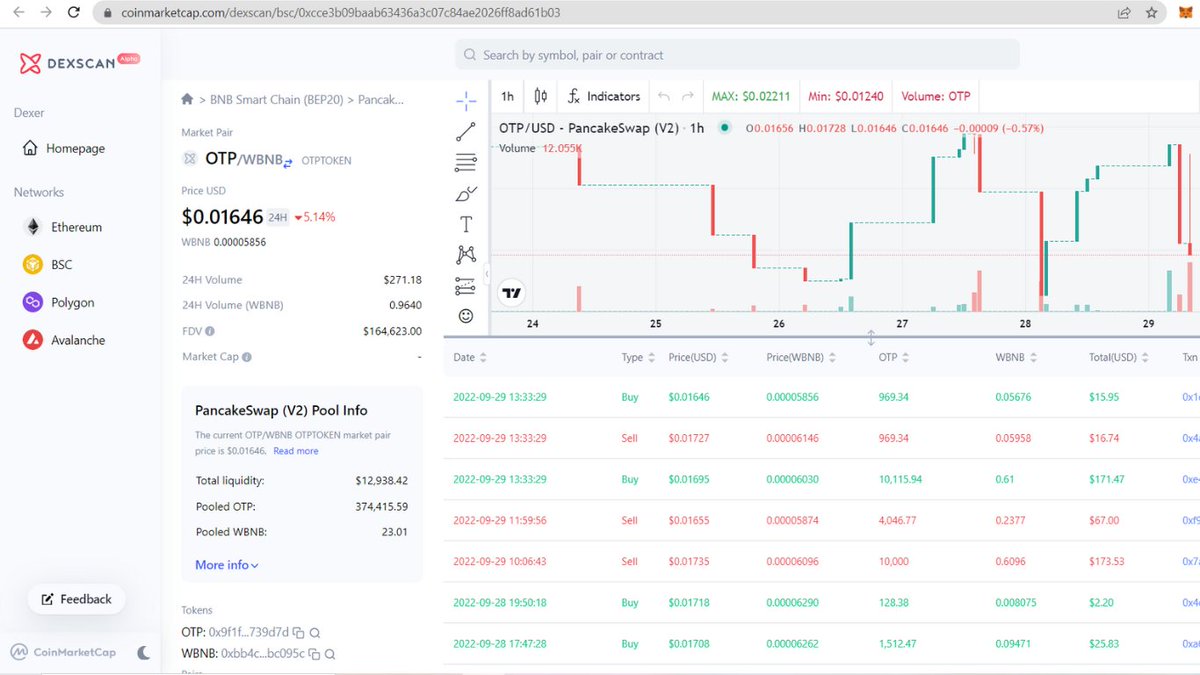This screenshot has width=1200, height=675.
Task: Go to the home breadcrumb icon
Action: click(187, 99)
